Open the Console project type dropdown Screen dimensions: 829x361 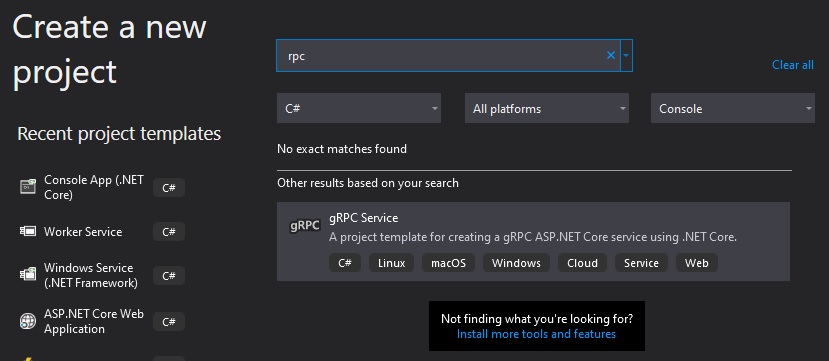[733, 108]
